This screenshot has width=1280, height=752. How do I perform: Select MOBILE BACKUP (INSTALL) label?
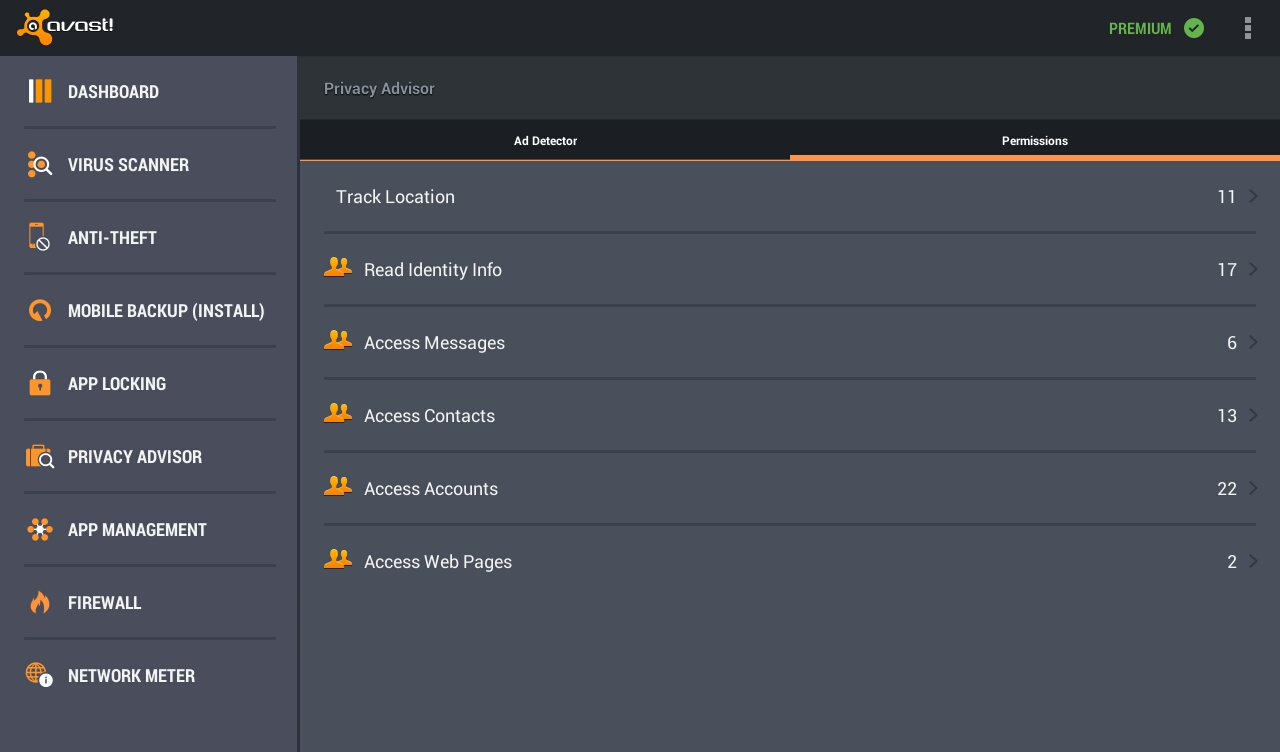point(166,311)
